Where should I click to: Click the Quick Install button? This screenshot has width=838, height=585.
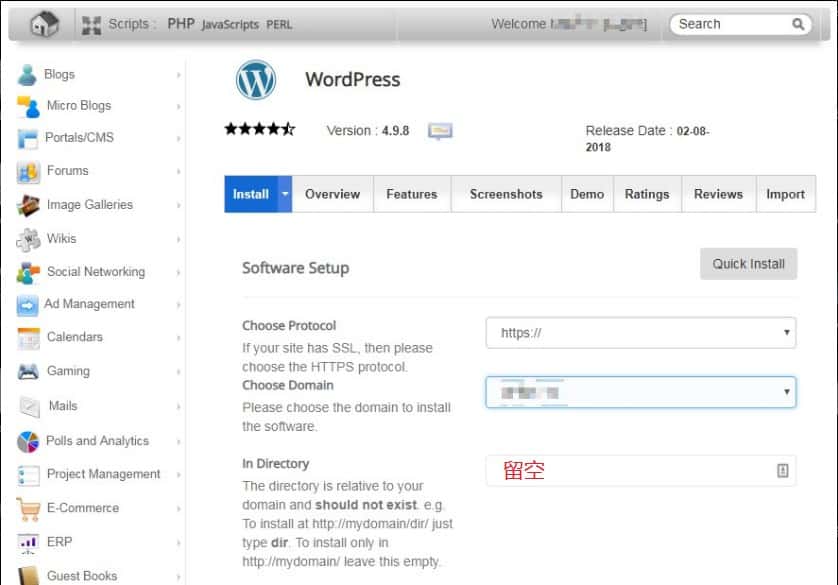(x=748, y=264)
